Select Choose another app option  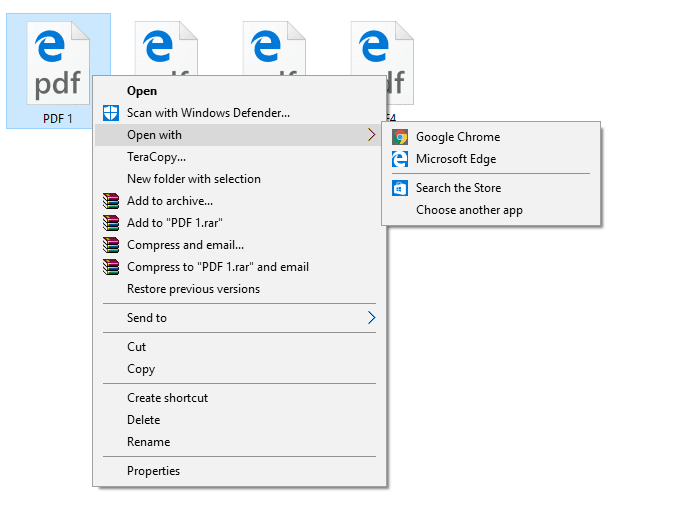(x=491, y=210)
